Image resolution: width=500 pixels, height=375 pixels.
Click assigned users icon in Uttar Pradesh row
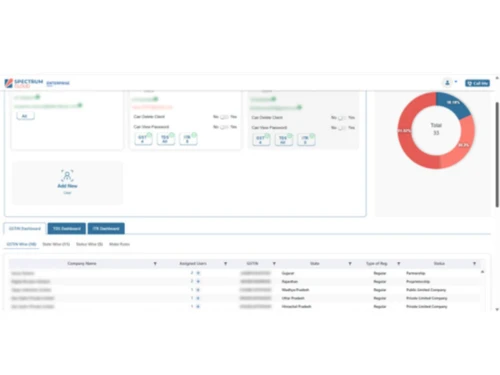(198, 298)
